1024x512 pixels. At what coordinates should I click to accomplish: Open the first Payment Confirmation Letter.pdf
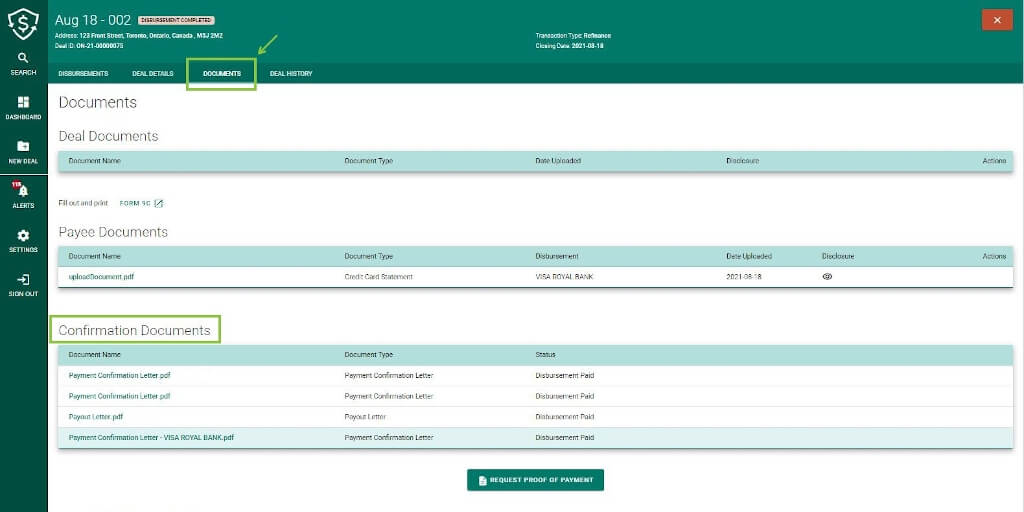[120, 376]
